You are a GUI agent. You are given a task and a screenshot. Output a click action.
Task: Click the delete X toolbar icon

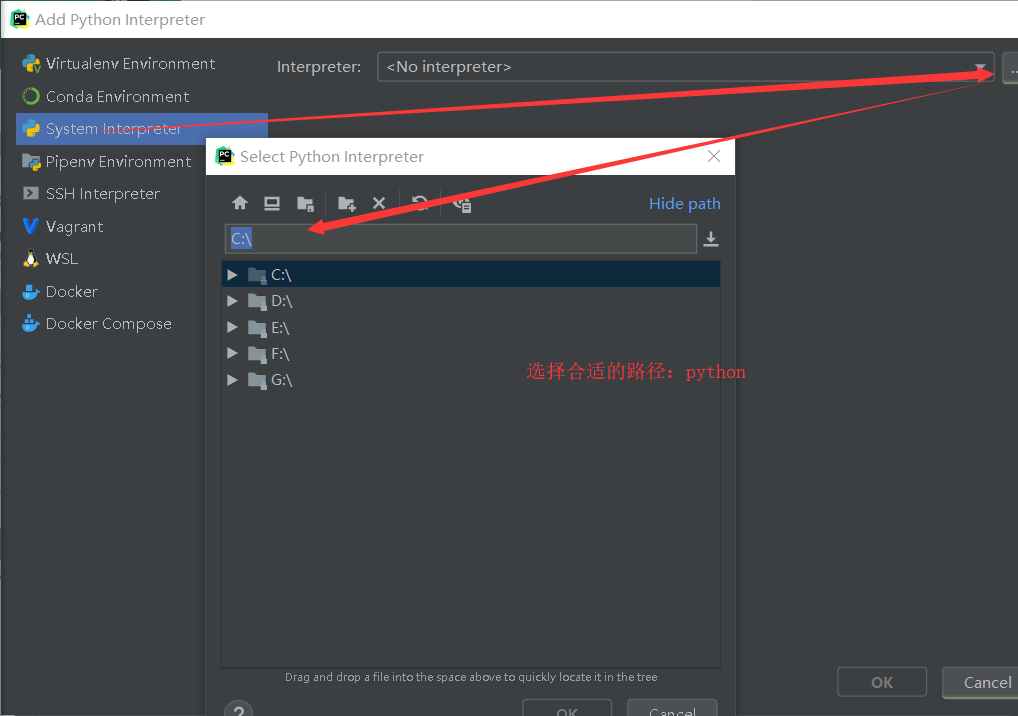pos(379,203)
